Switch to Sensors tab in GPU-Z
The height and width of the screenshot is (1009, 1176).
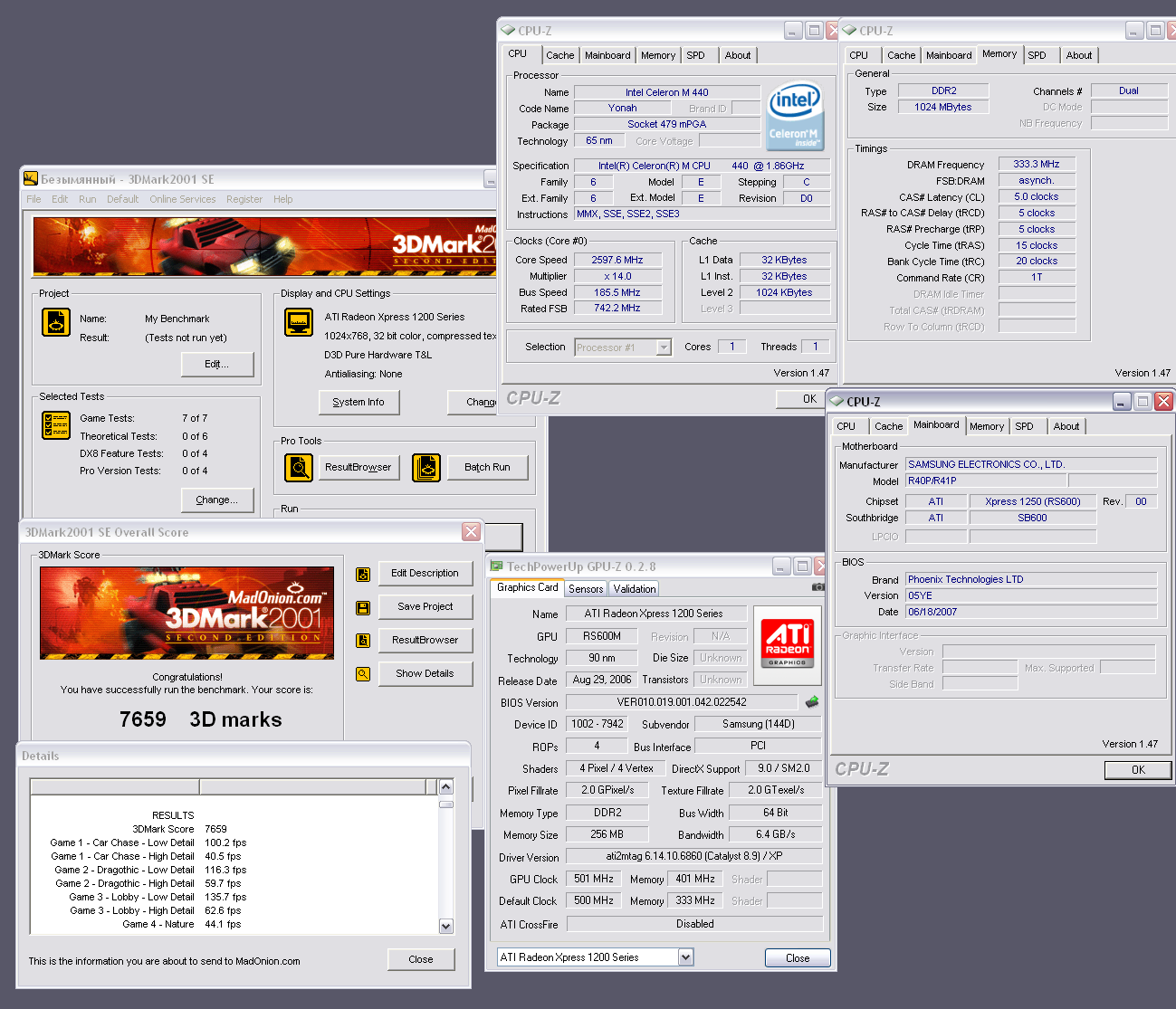pos(586,589)
